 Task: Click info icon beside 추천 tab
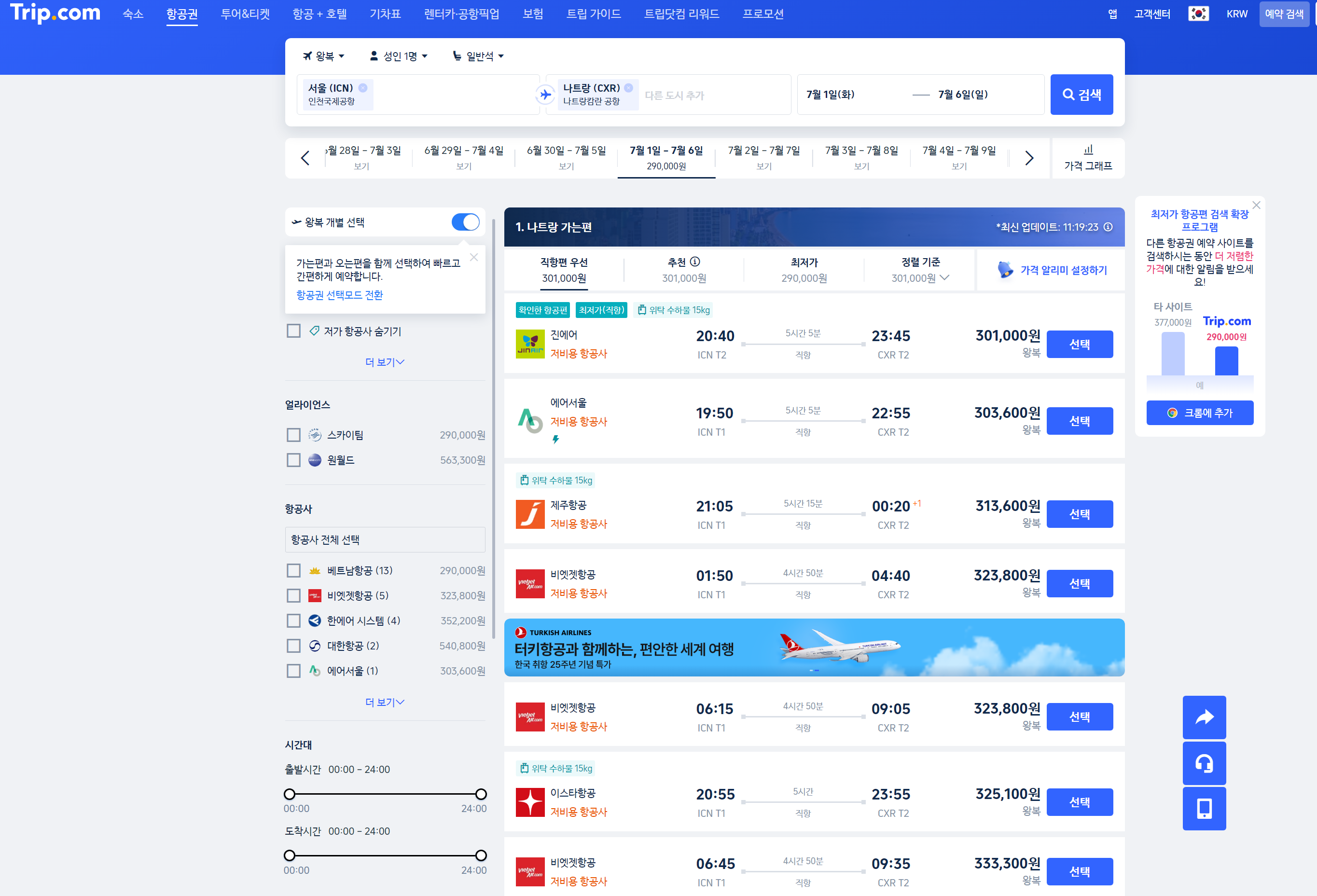tap(695, 262)
